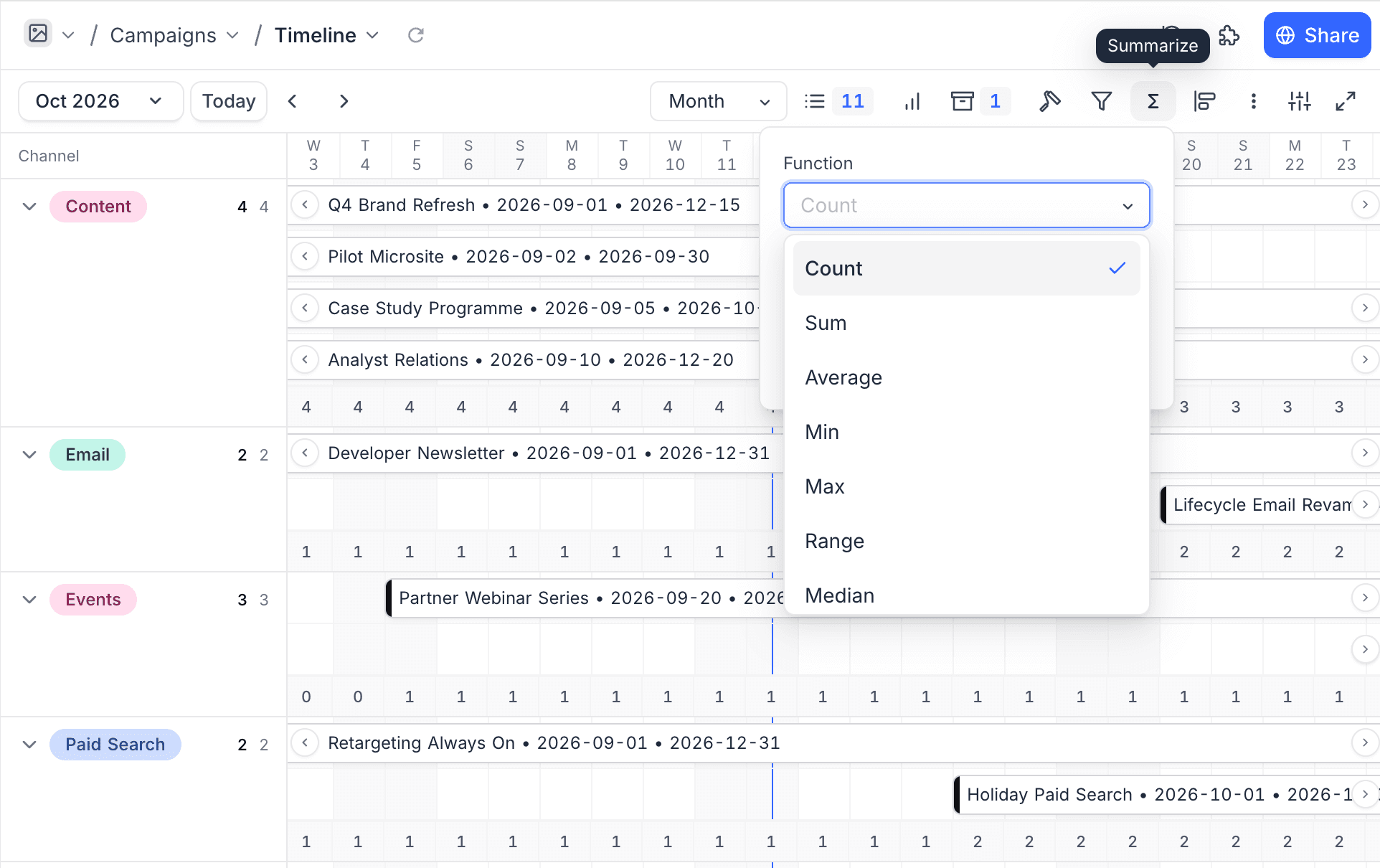This screenshot has width=1380, height=868.
Task: Click the Today button
Action: 229,101
